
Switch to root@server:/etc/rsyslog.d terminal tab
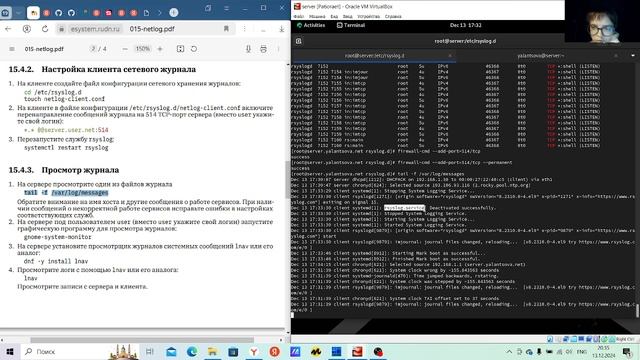(374, 56)
